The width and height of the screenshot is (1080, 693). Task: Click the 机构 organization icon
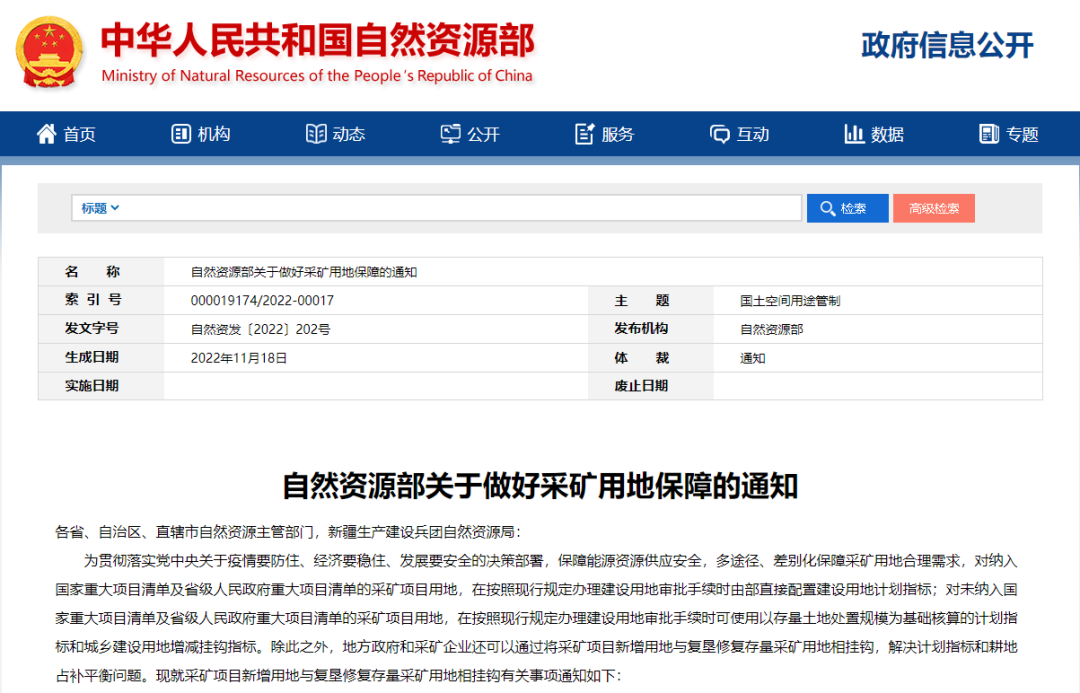[x=181, y=134]
